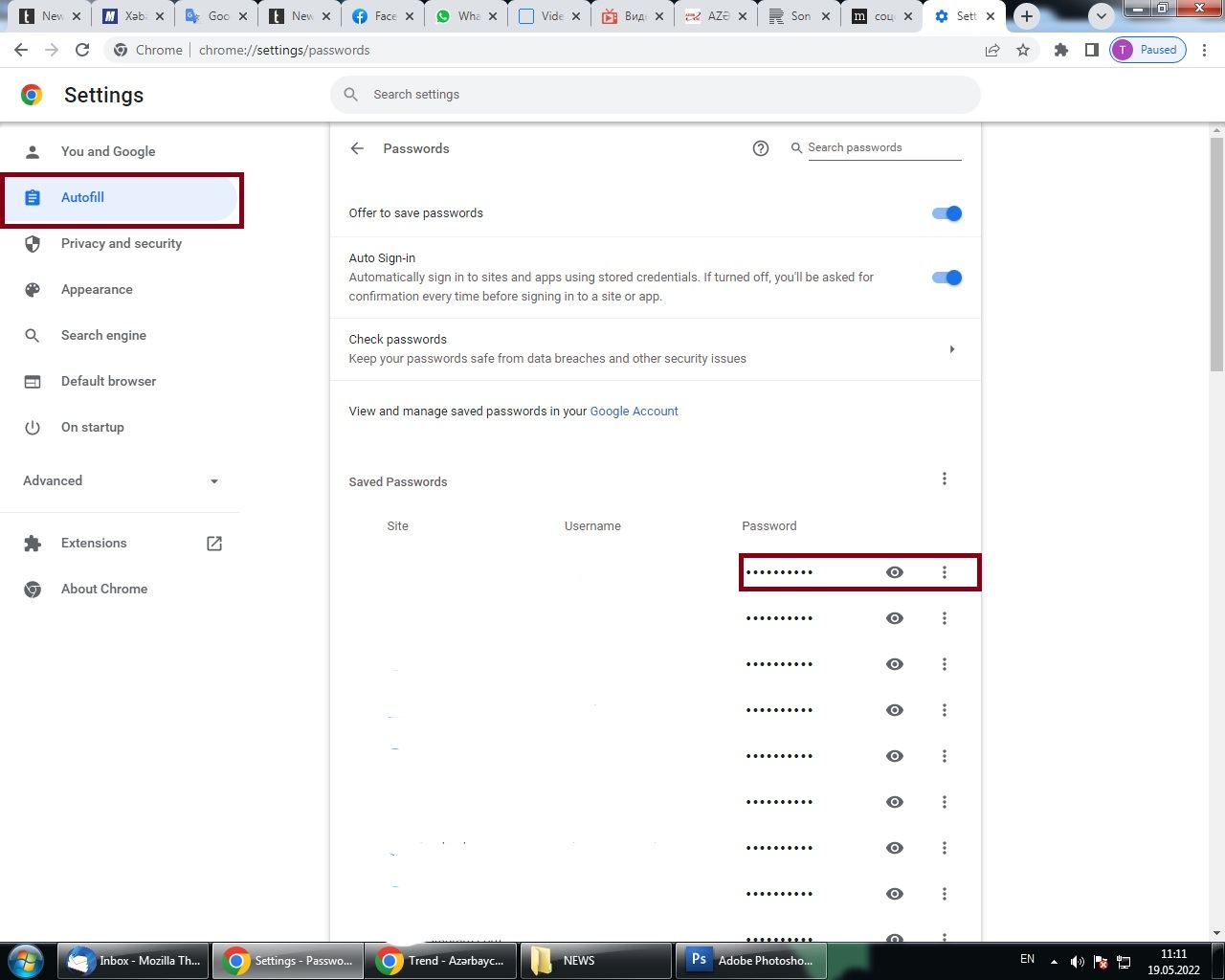Screen dimensions: 1225x980
Task: Open the tab search dropdown arrow
Action: pos(1102,16)
